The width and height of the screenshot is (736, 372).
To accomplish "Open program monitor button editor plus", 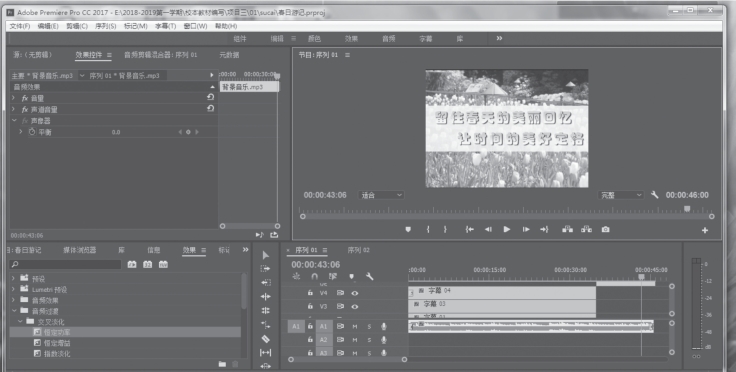I will click(705, 230).
